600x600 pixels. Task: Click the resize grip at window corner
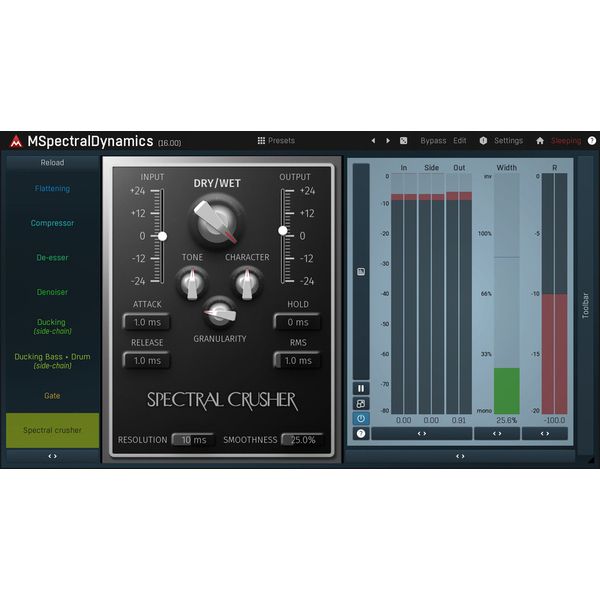pos(591,460)
